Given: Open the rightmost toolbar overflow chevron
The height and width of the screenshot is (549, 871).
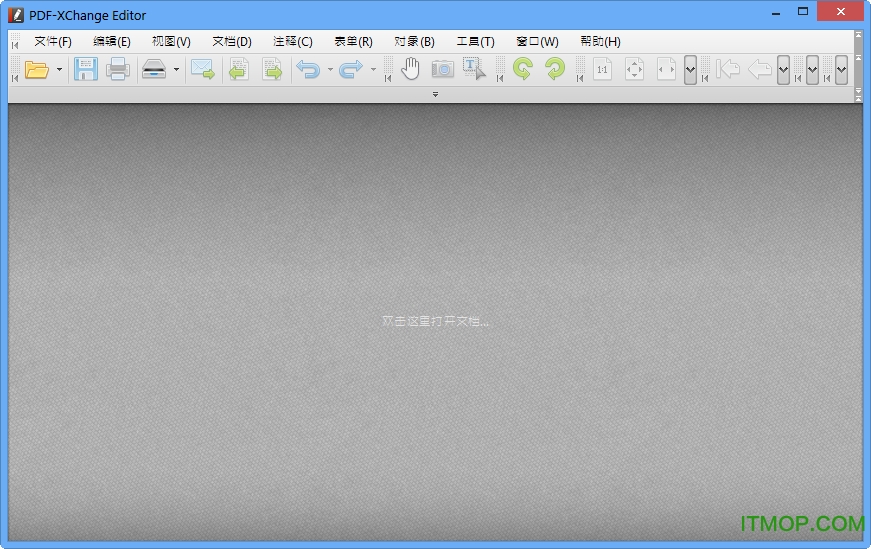Looking at the screenshot, I should pos(842,70).
